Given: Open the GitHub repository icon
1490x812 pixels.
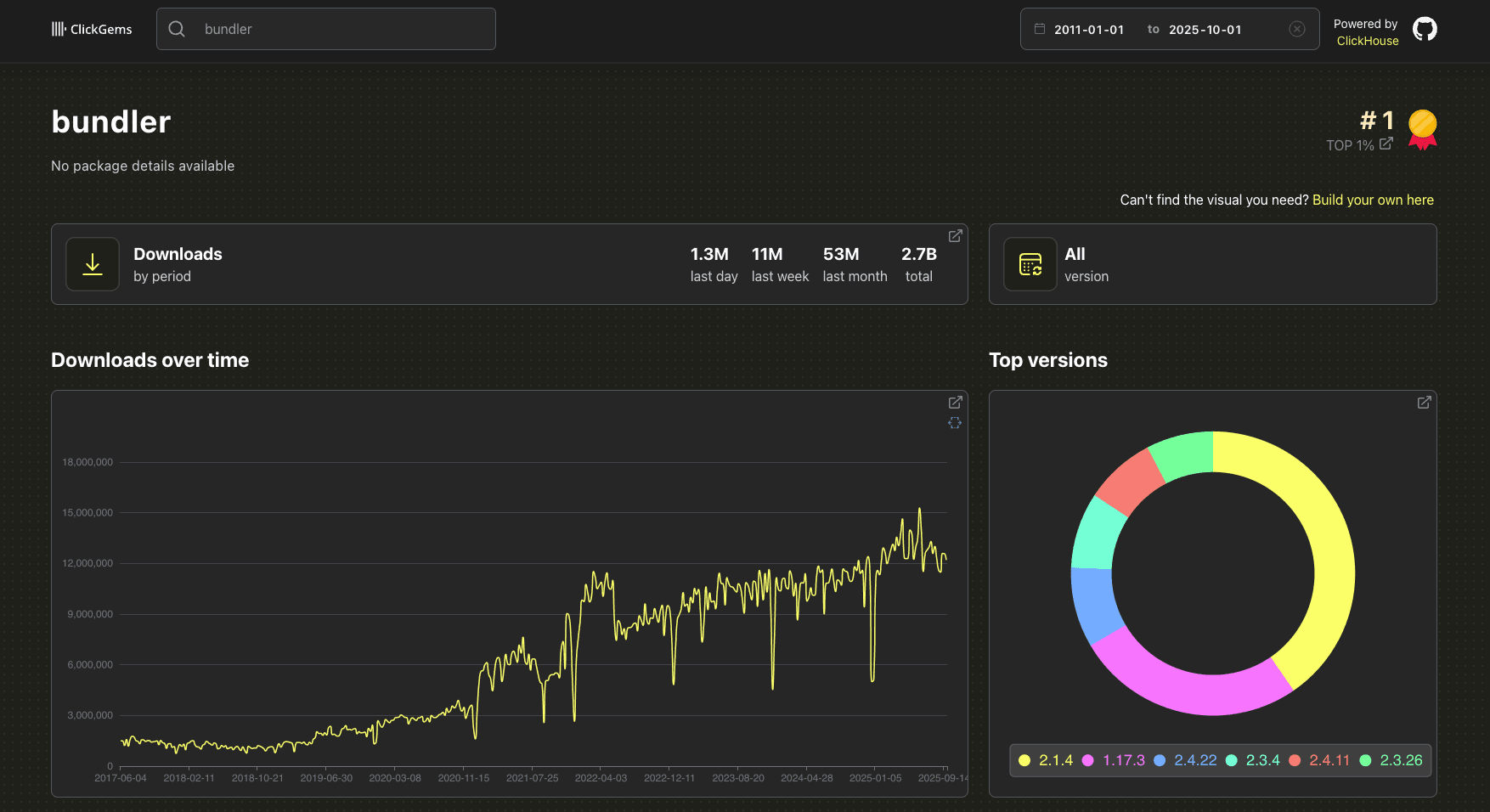Looking at the screenshot, I should [1425, 30].
